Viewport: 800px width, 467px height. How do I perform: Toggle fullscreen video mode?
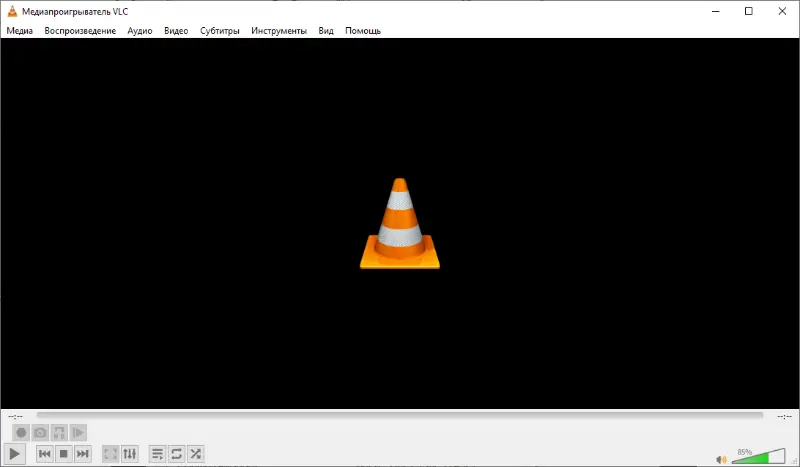[x=110, y=454]
